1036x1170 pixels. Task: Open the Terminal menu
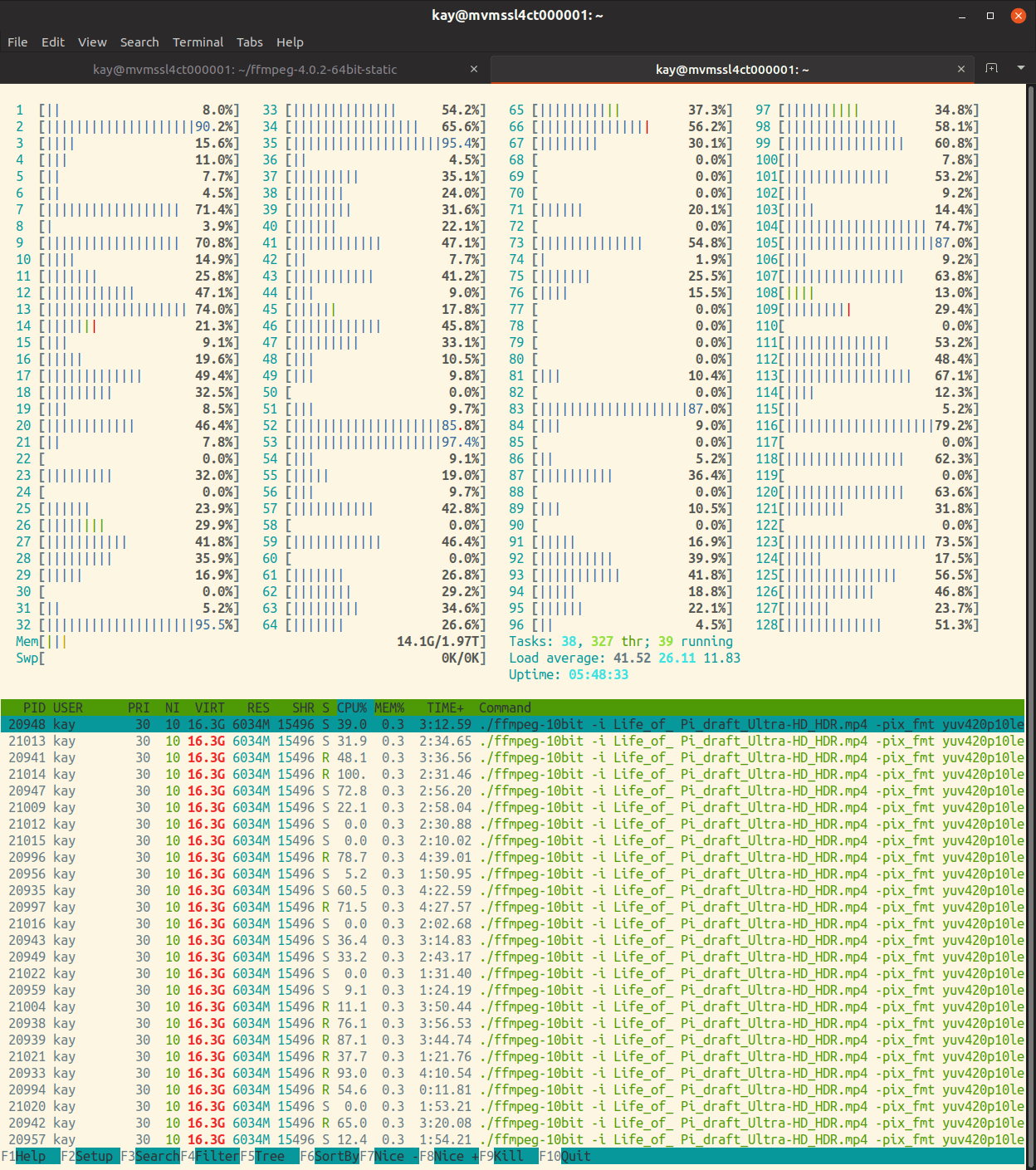click(x=198, y=42)
